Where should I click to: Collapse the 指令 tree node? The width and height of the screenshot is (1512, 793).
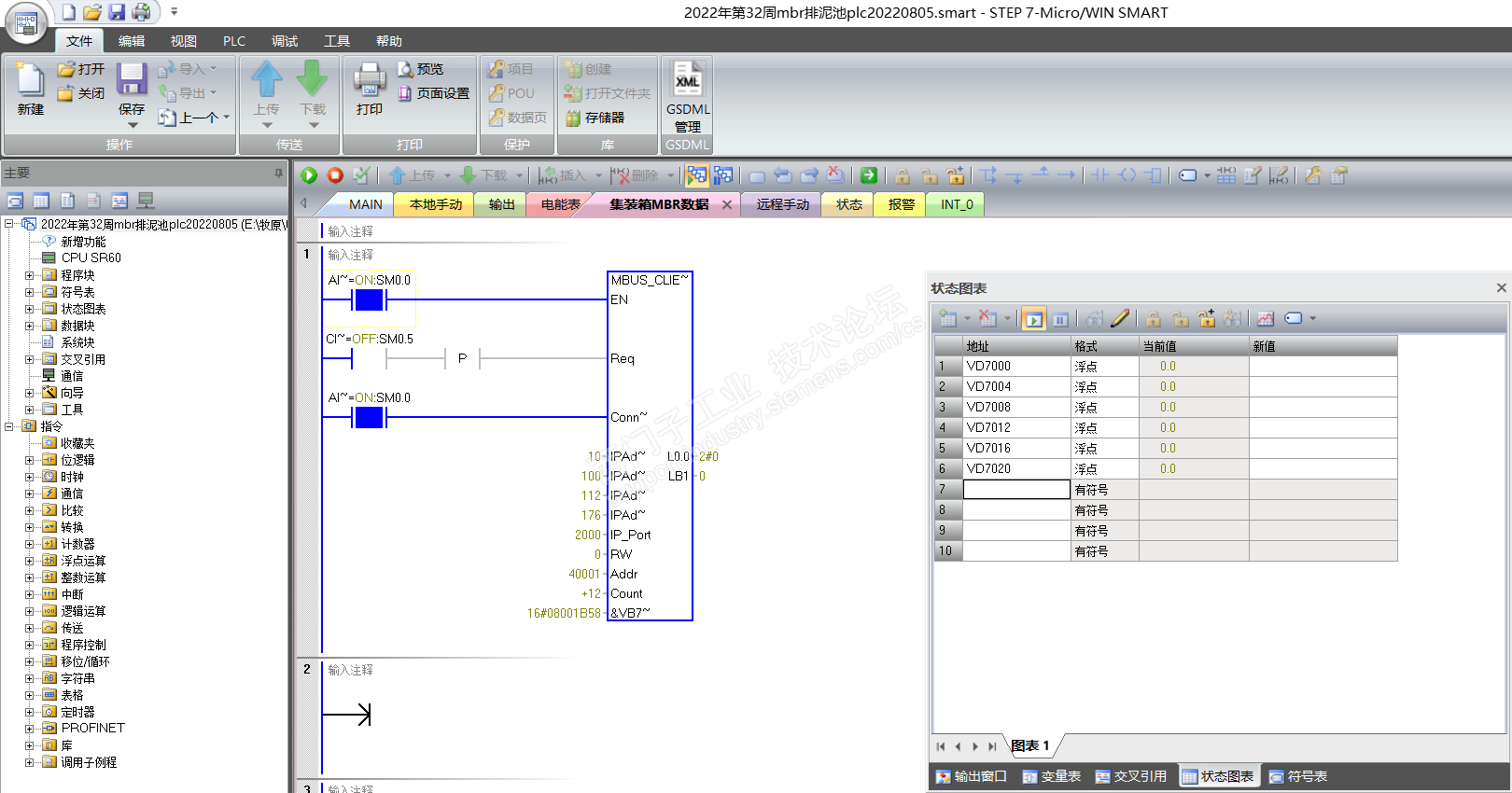8,426
